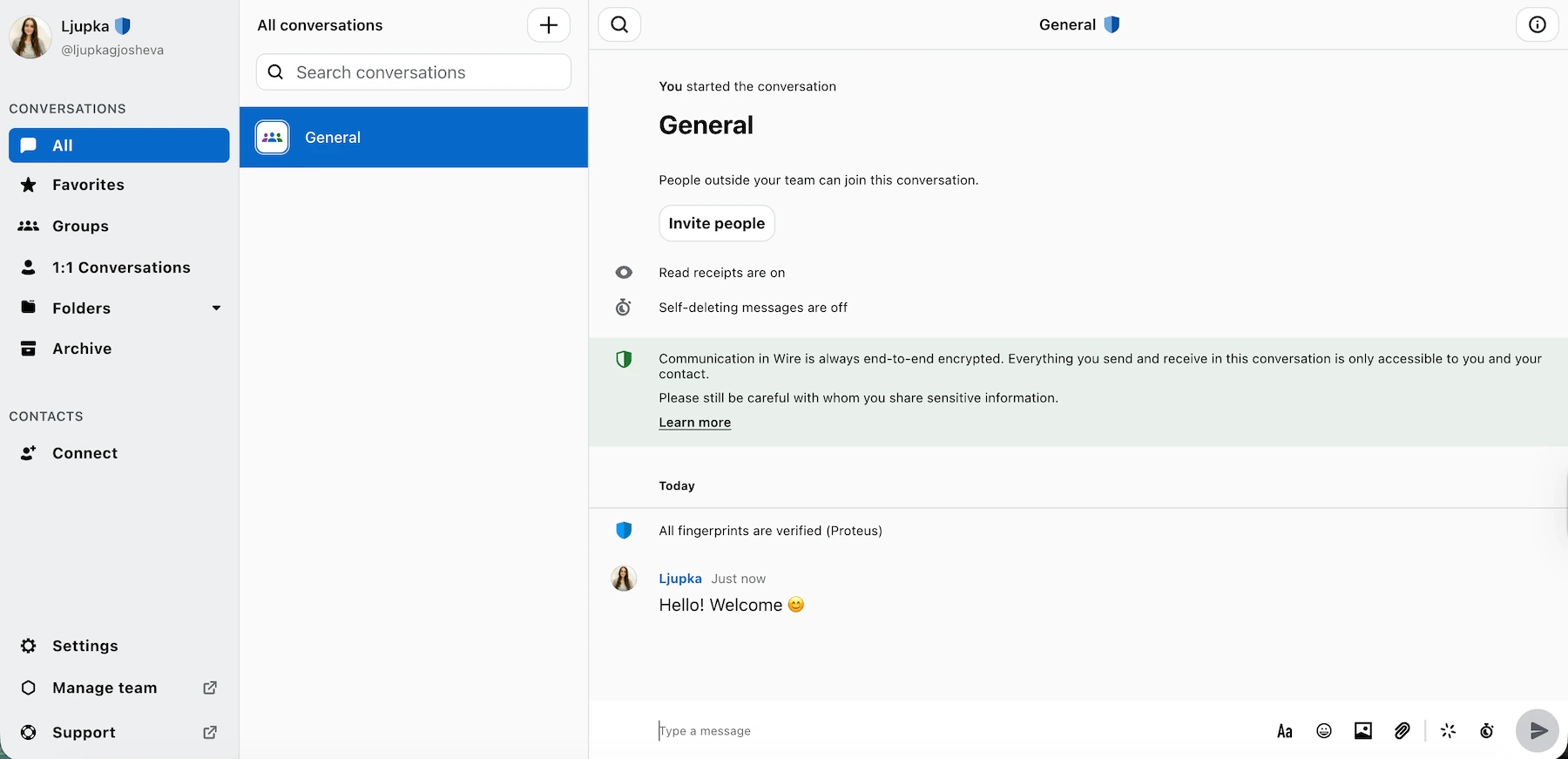Click the green encryption shield icon
Screen dimensions: 1568x759
[624, 359]
